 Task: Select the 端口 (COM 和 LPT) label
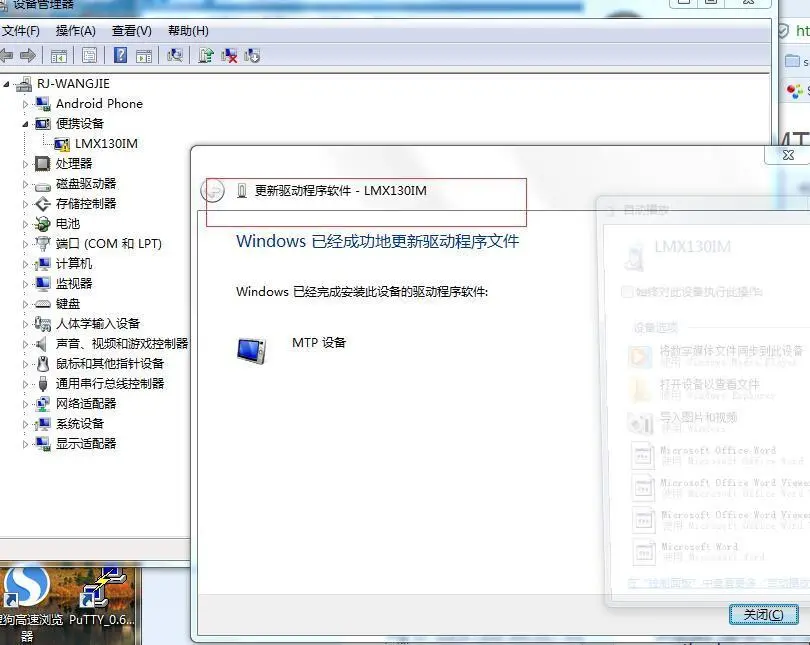tap(108, 243)
